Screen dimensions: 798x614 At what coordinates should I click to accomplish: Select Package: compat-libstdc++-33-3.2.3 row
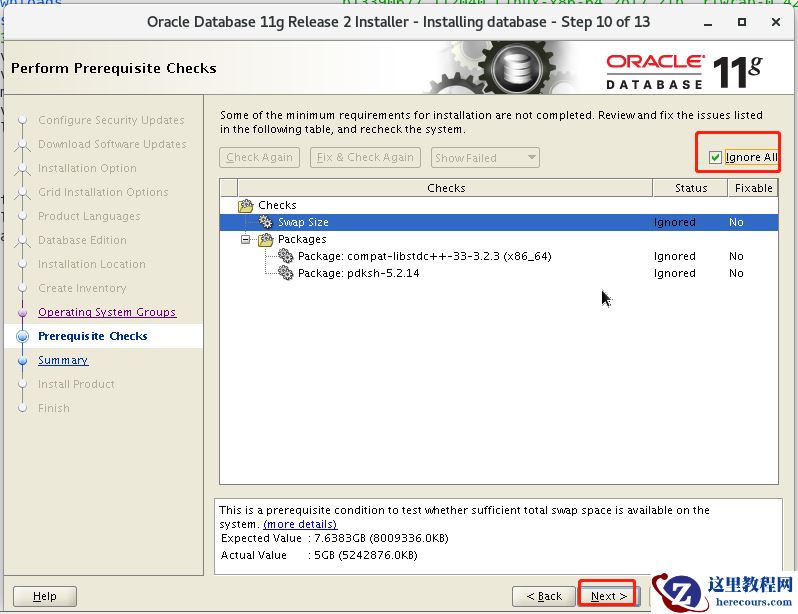pyautogui.click(x=499, y=256)
